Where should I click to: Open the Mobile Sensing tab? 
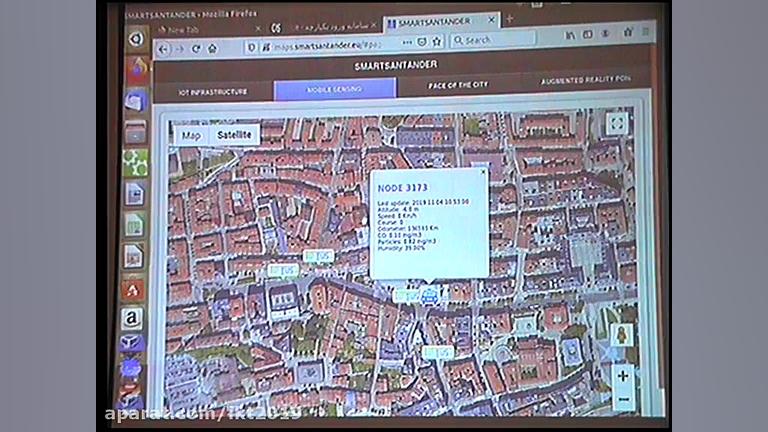pos(335,90)
